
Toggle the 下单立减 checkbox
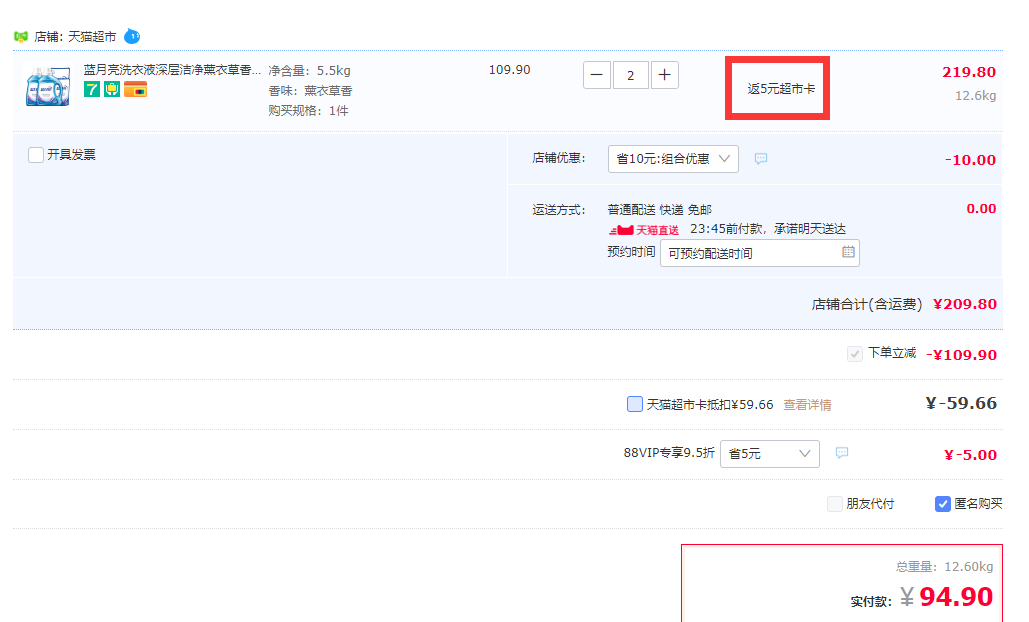pyautogui.click(x=854, y=354)
